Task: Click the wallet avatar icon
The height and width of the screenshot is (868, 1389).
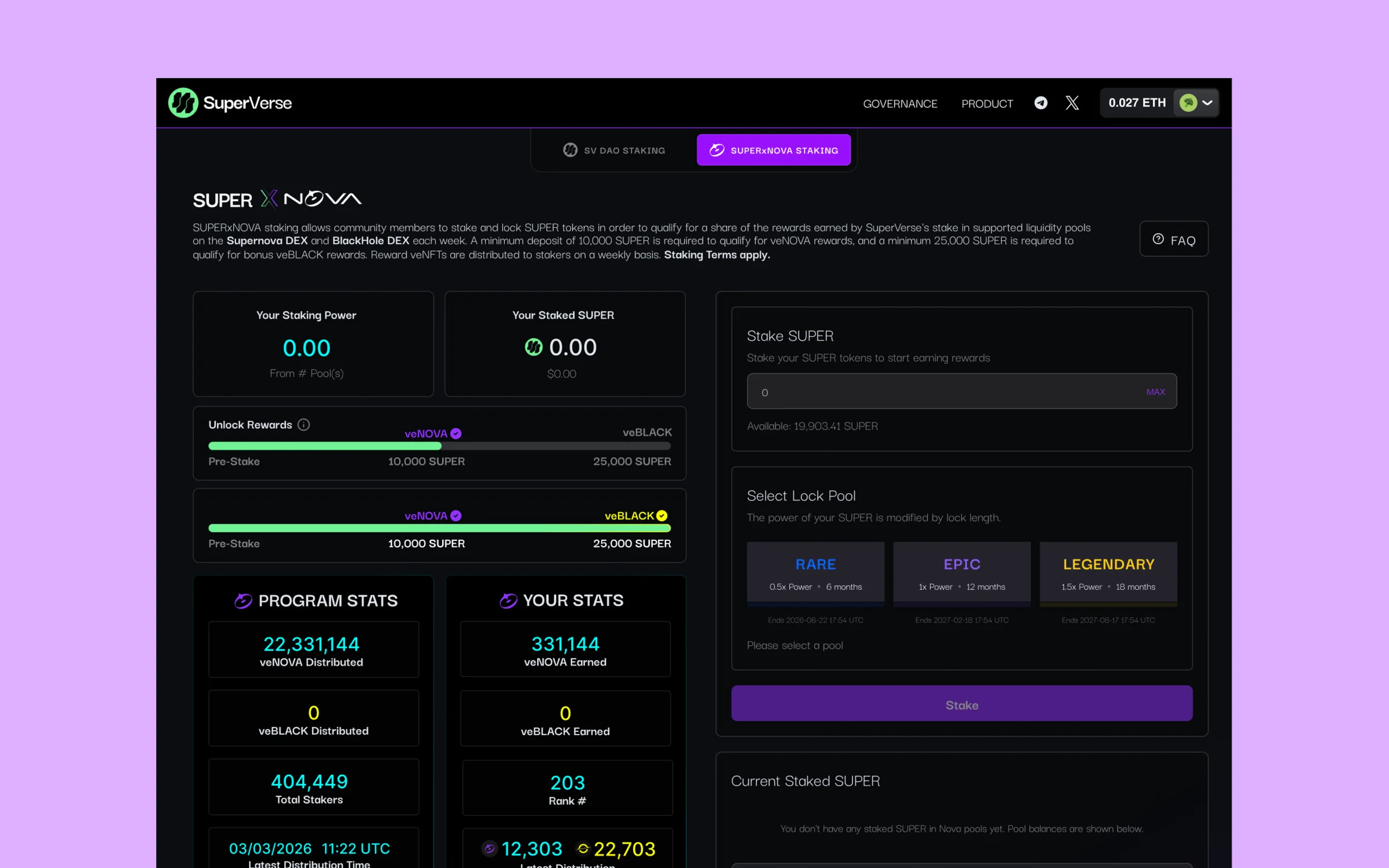Action: tap(1188, 103)
